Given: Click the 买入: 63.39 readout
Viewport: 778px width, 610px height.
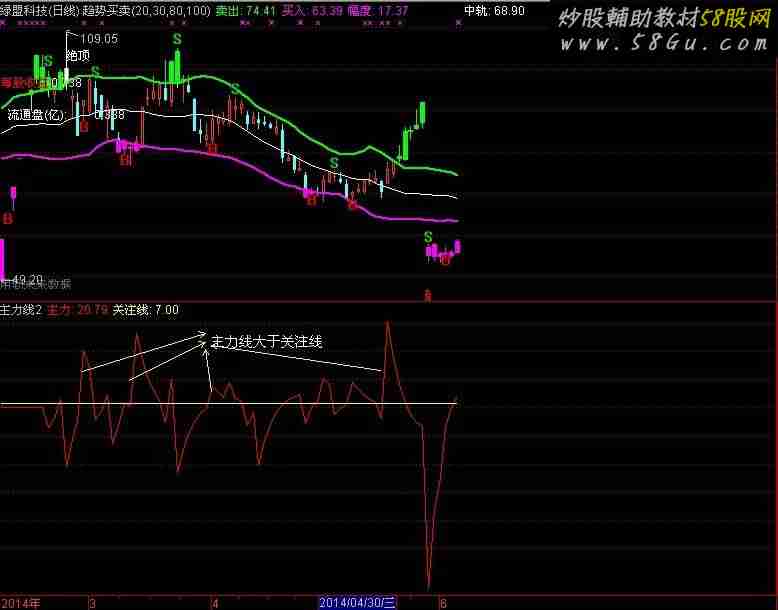Looking at the screenshot, I should (x=312, y=10).
